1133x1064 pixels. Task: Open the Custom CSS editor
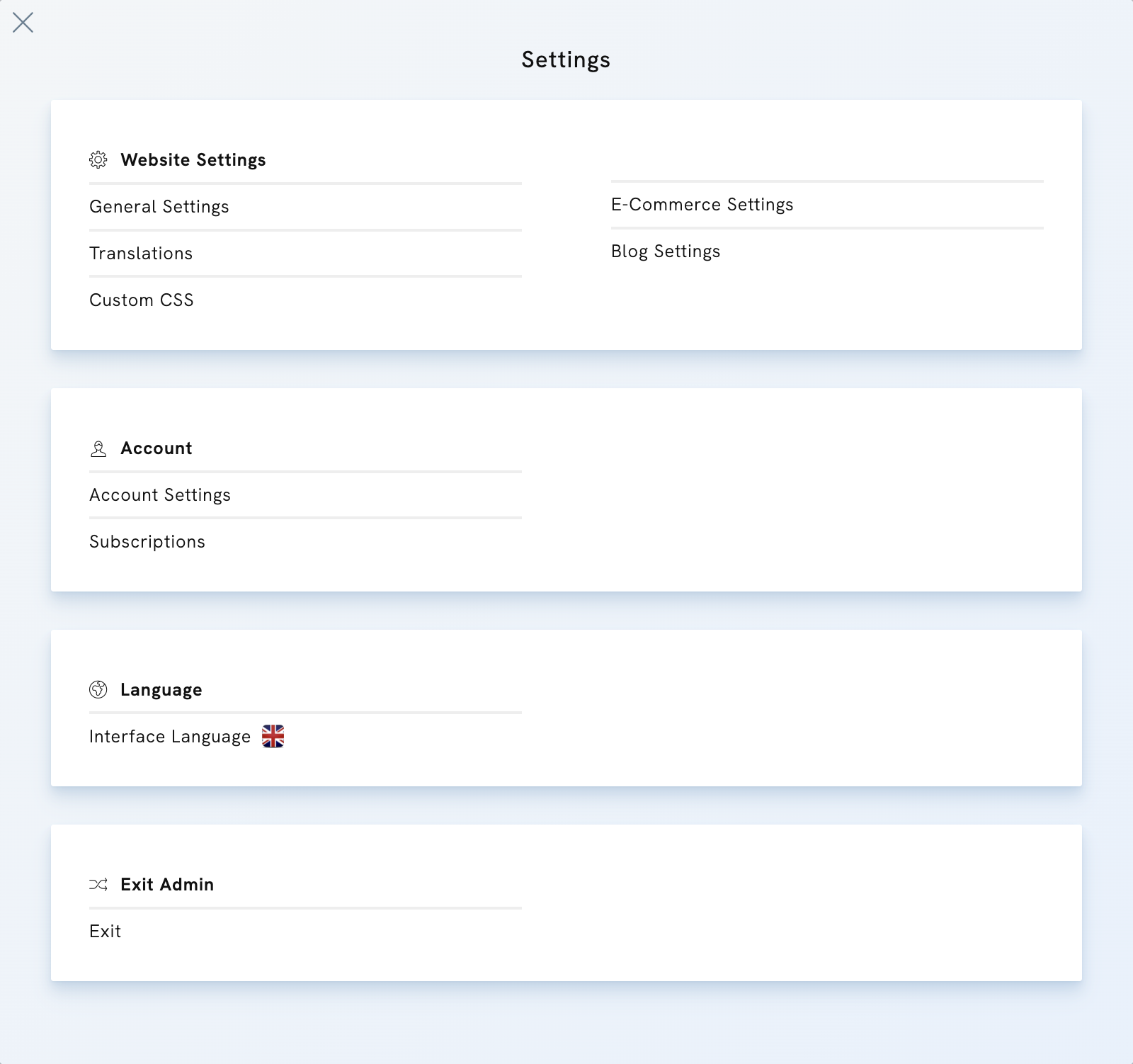pos(141,300)
